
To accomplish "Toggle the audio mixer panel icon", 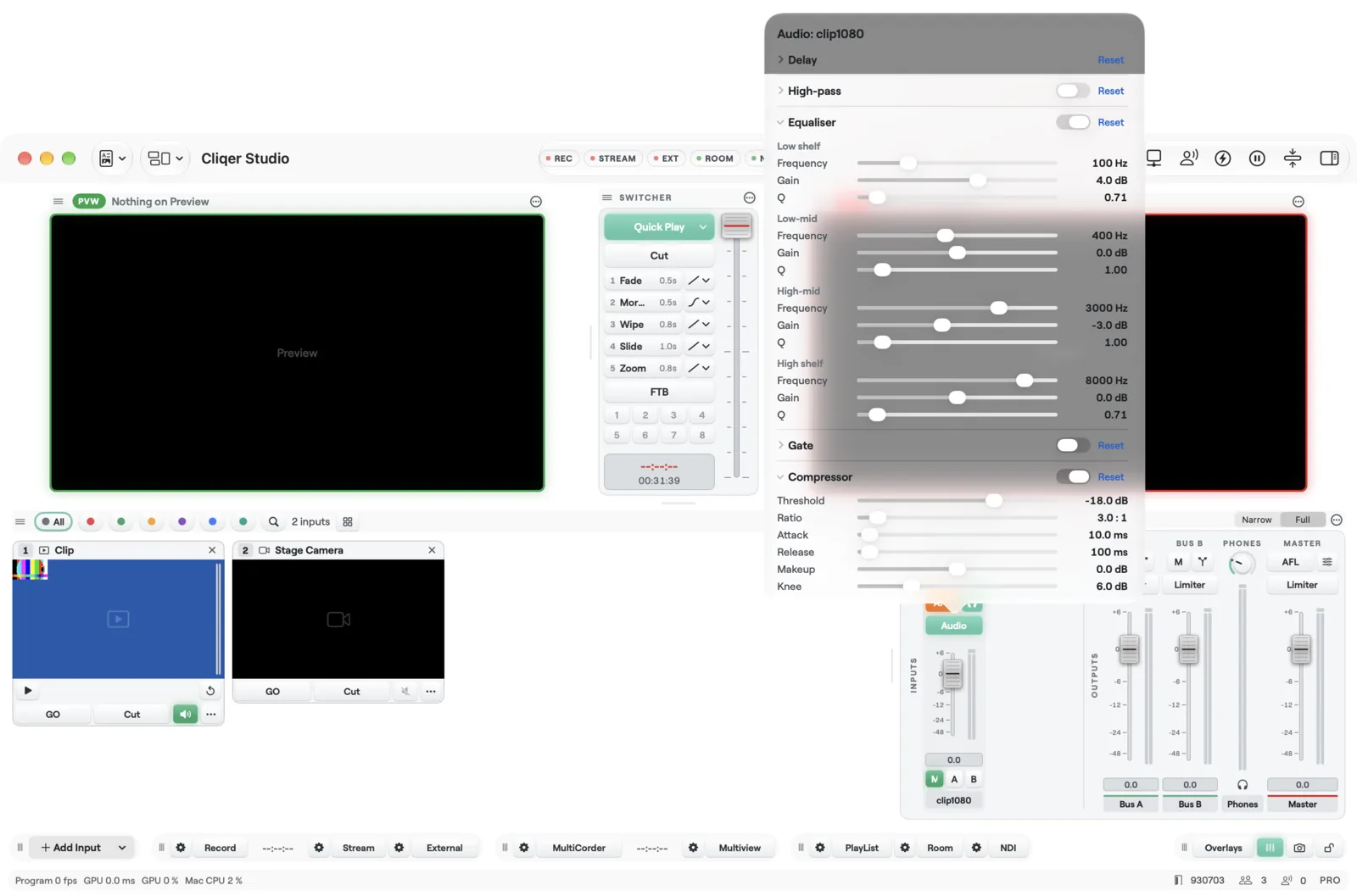I will [x=1270, y=847].
